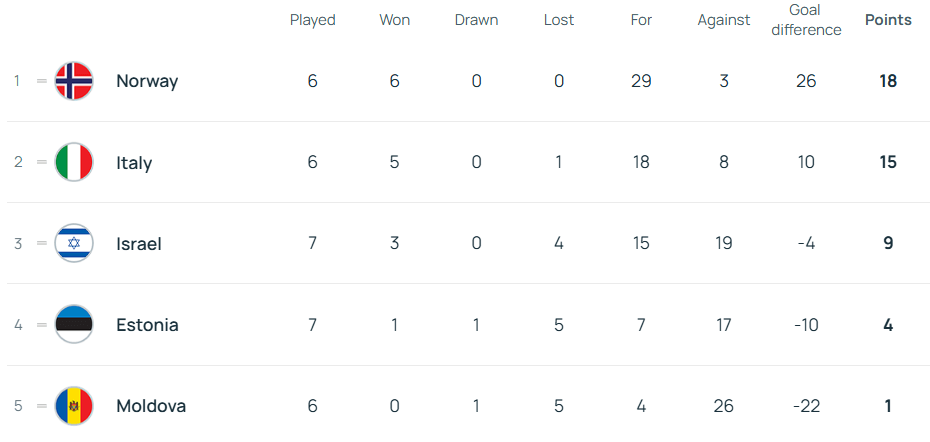Click Norway's 18 points value
The width and height of the screenshot is (930, 442).
(x=888, y=81)
